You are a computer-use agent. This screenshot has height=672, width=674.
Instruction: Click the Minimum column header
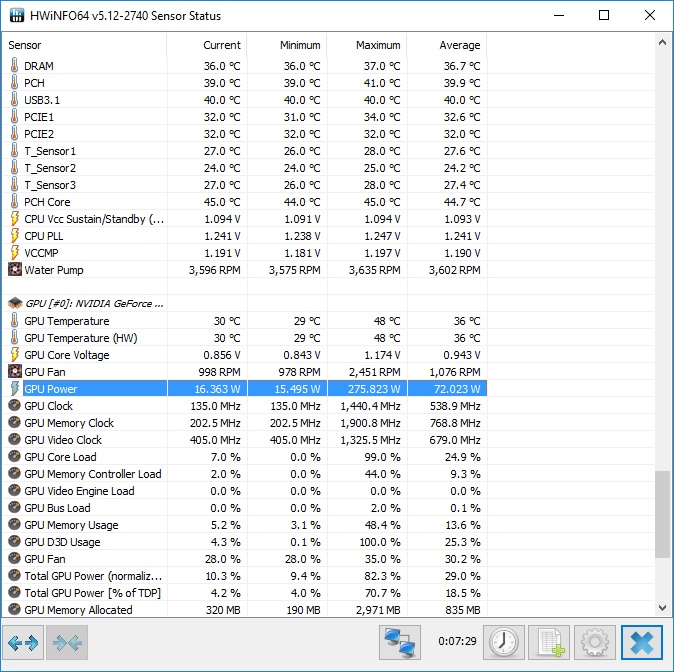point(287,45)
